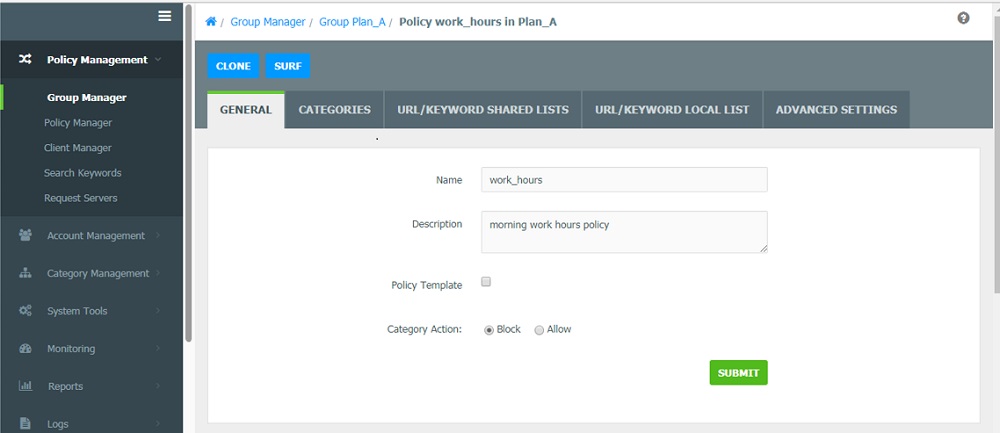Click the Monitoring dashboard icon
Screen dimensions: 1000x433
point(25,348)
